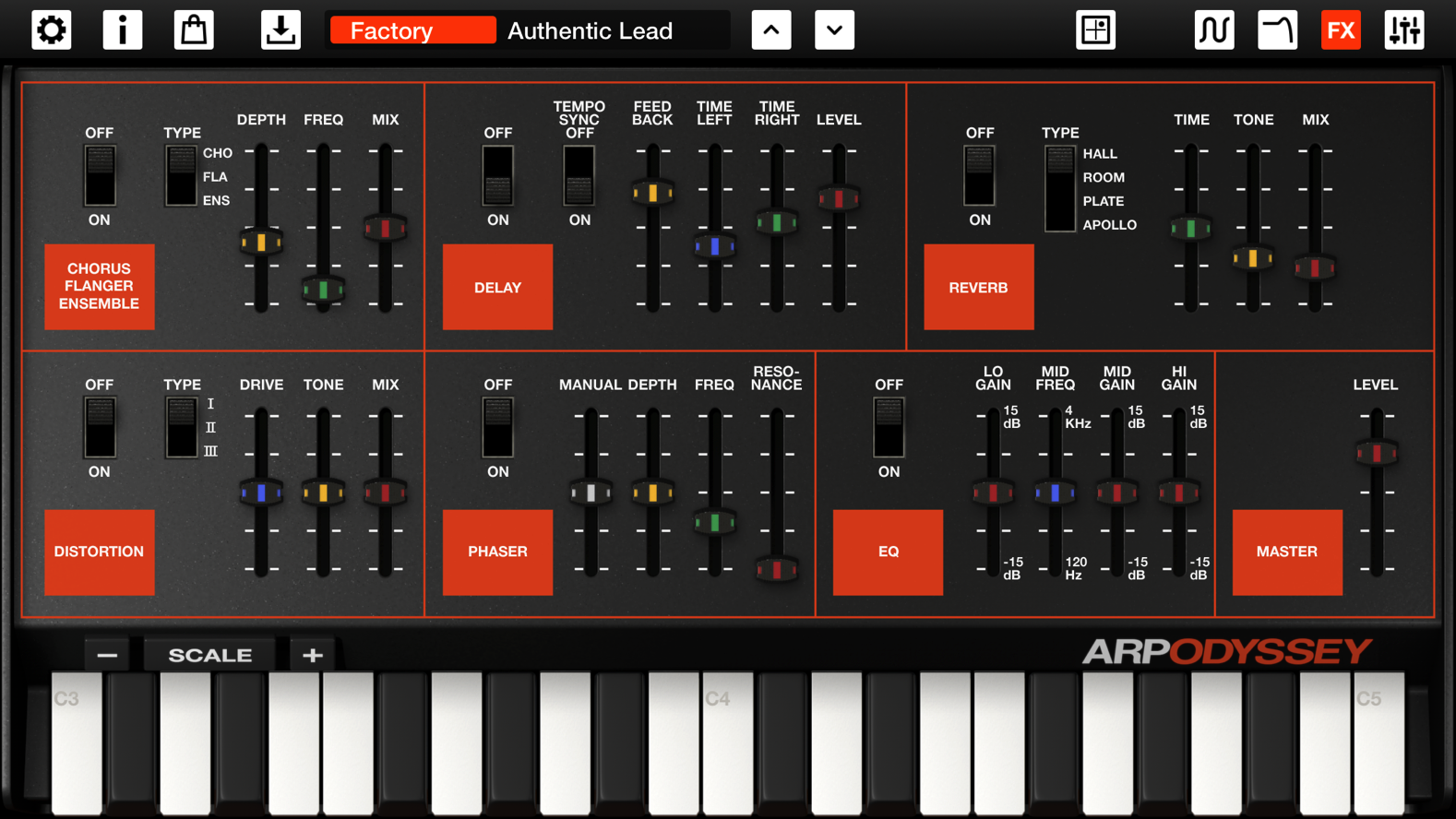Click the MASTER LEVEL slider knob
Image resolution: width=1456 pixels, height=819 pixels.
coord(1376,453)
